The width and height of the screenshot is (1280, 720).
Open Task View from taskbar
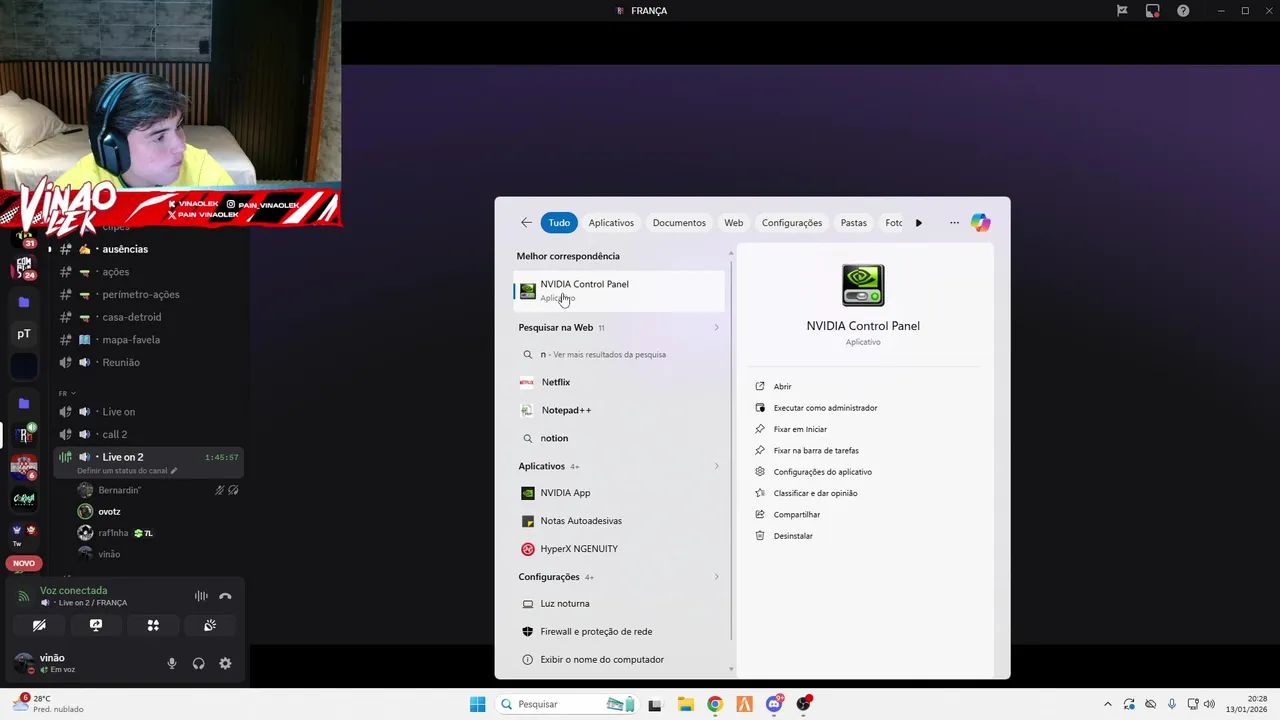click(655, 705)
